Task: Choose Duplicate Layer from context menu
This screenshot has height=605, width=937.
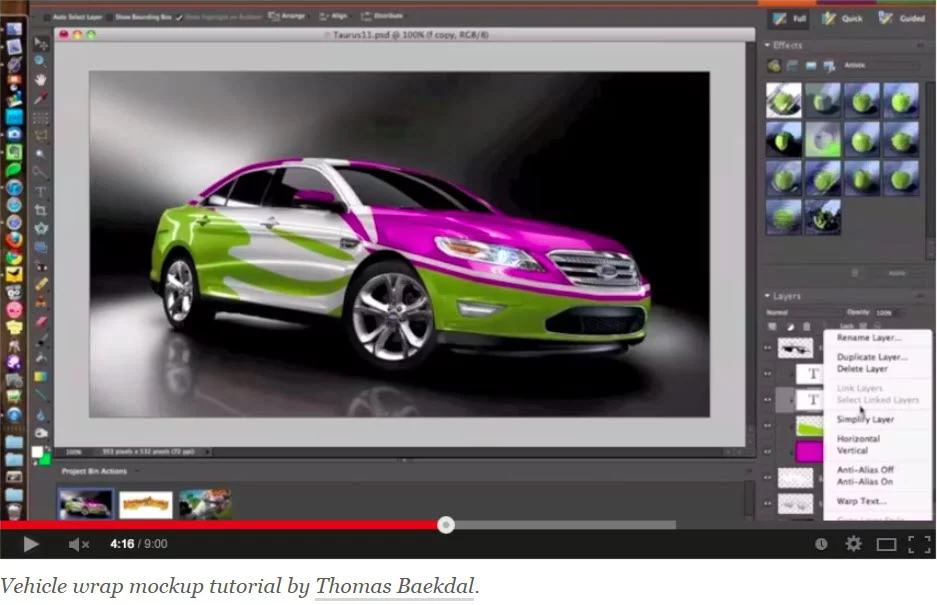Action: pos(872,357)
